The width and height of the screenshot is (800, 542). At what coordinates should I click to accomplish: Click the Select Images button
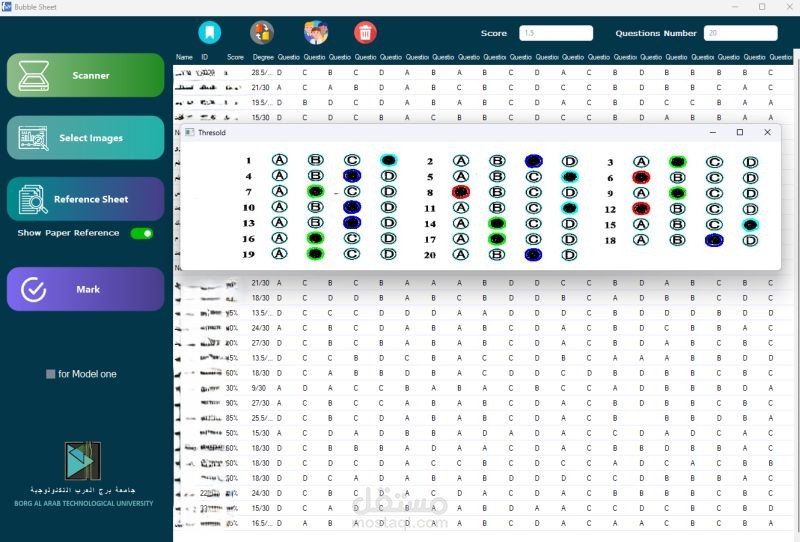86,138
